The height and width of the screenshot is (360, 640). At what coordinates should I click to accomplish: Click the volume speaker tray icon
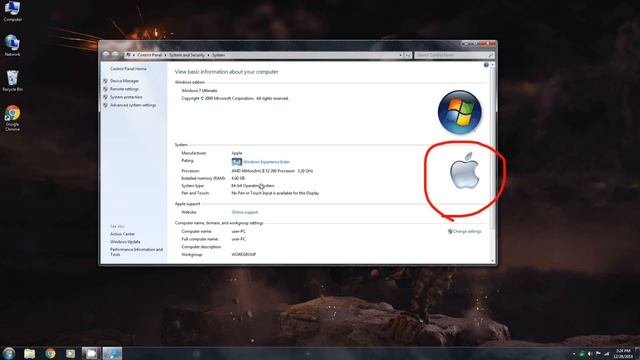(590, 354)
